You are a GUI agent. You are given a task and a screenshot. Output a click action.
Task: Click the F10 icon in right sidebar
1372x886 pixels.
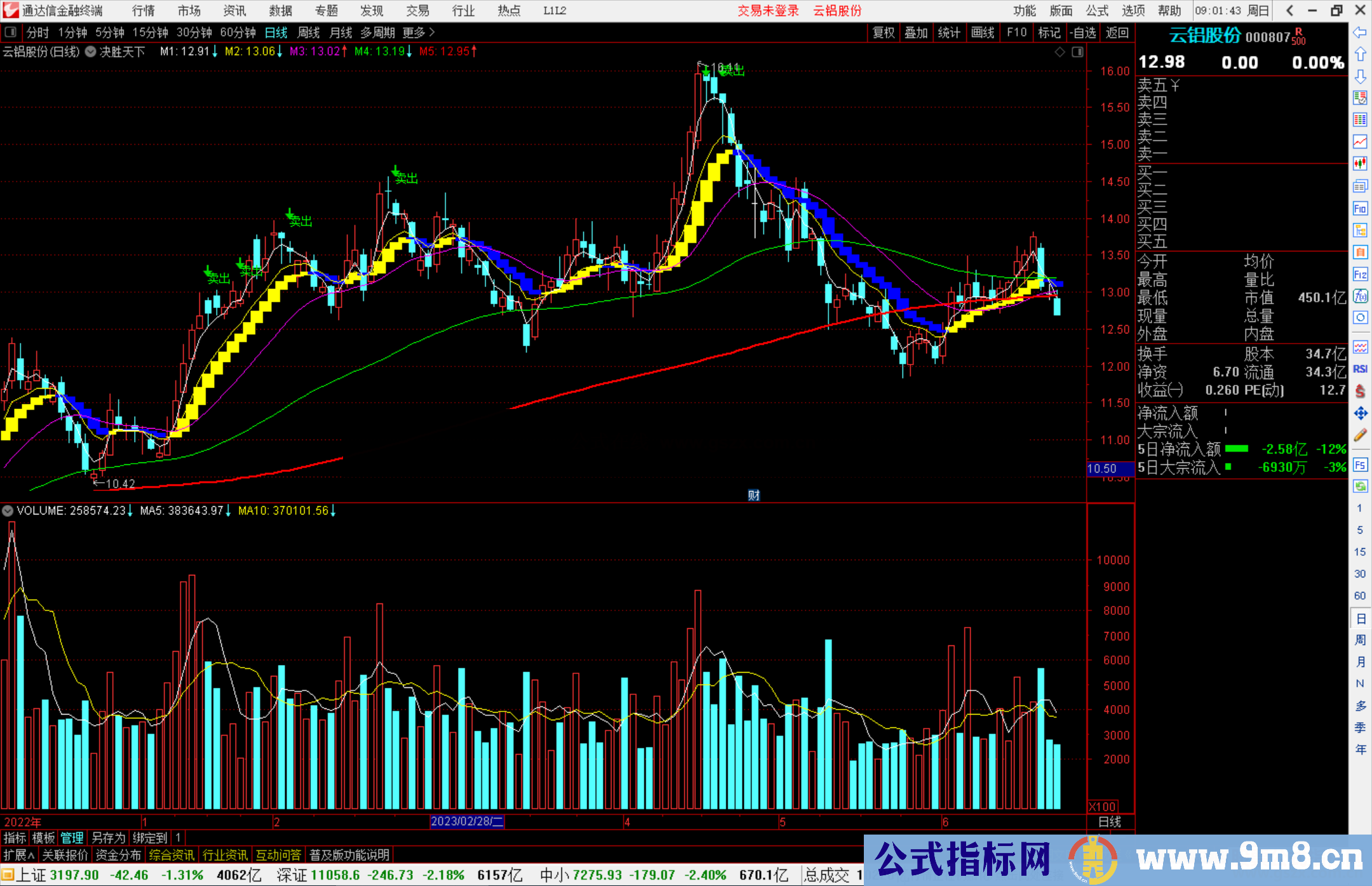click(x=1360, y=209)
